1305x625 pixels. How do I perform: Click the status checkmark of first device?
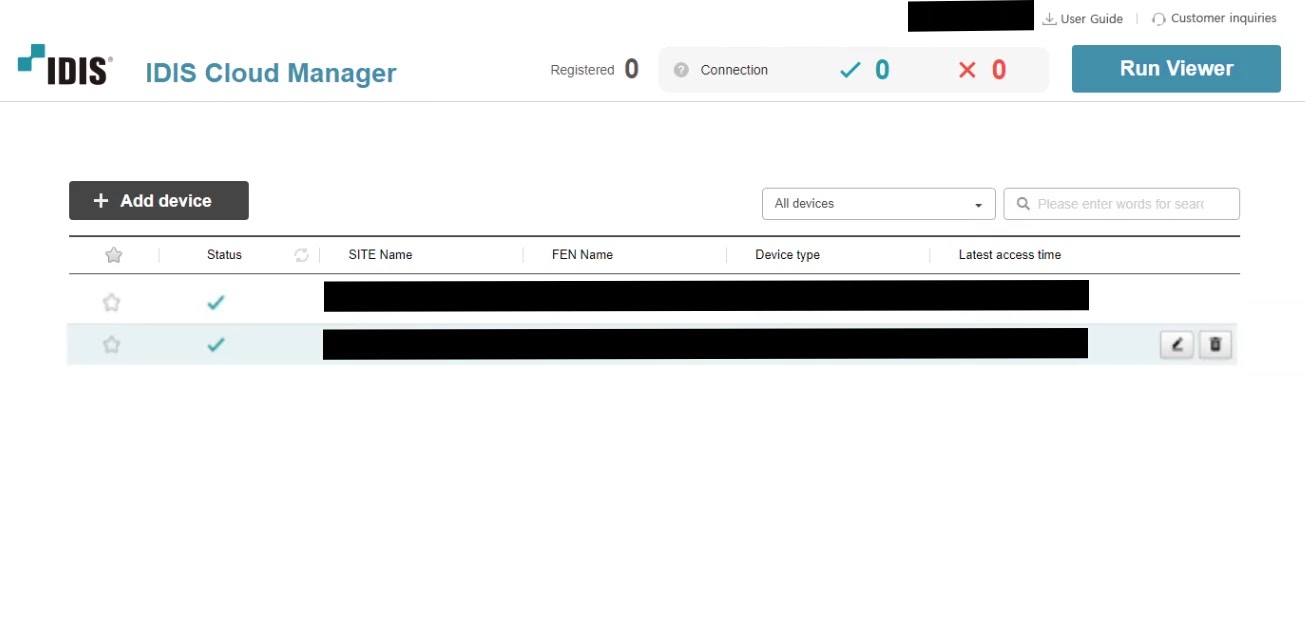215,302
